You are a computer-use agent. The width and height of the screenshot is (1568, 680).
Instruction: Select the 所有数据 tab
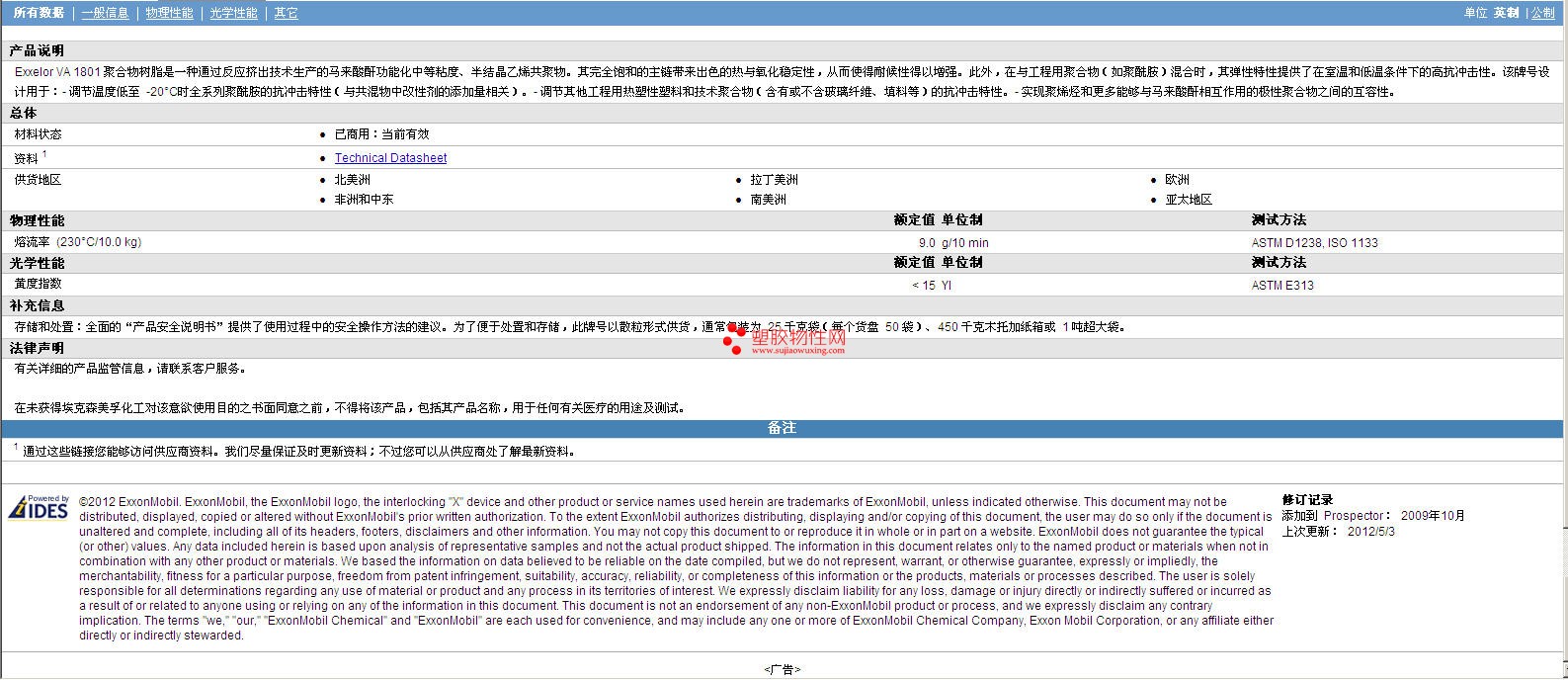point(39,13)
